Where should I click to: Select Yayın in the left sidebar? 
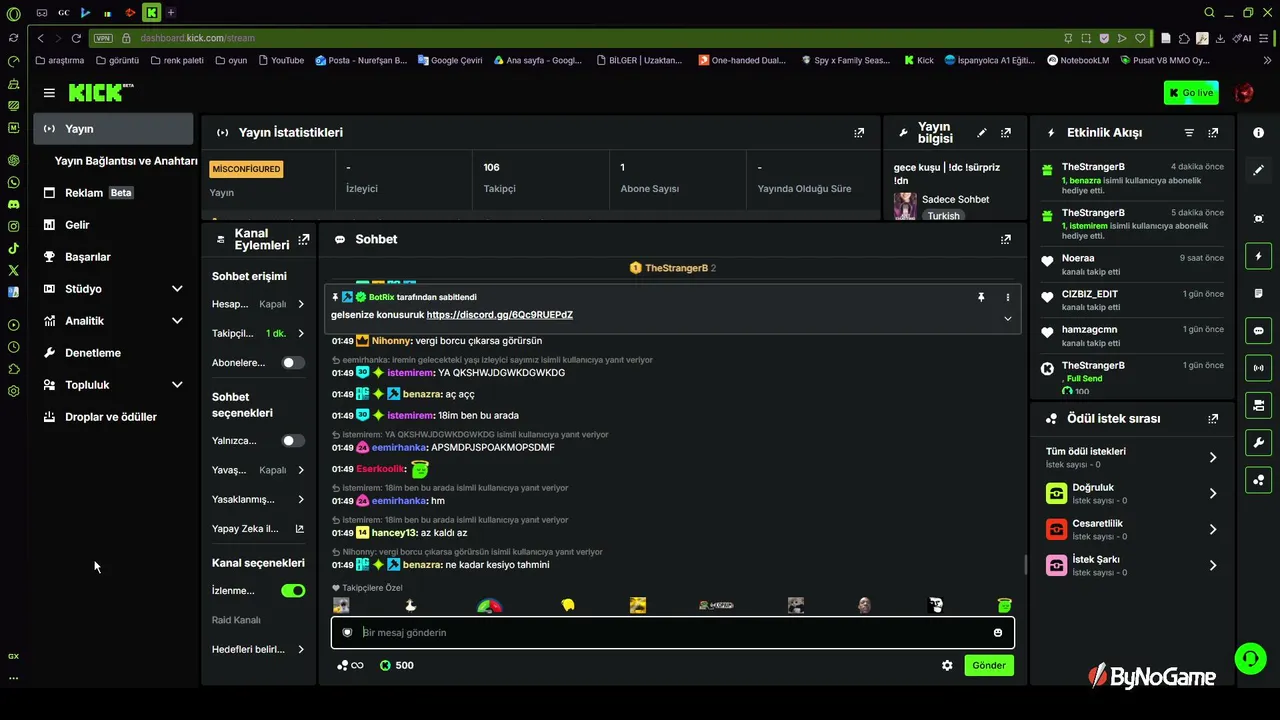pyautogui.click(x=113, y=129)
